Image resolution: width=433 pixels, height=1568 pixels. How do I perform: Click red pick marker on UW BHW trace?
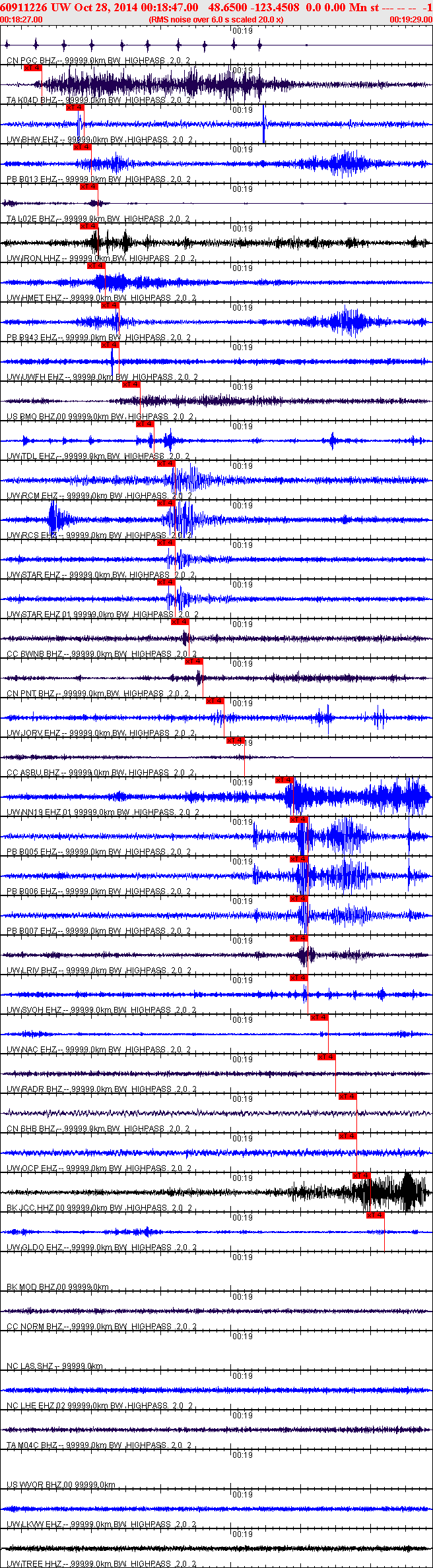click(x=75, y=107)
